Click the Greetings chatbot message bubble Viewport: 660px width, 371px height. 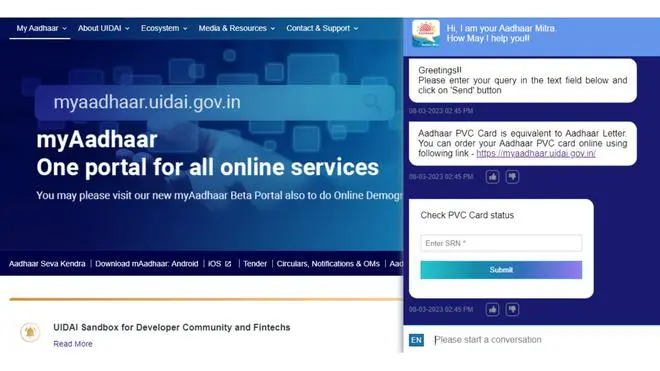(522, 80)
